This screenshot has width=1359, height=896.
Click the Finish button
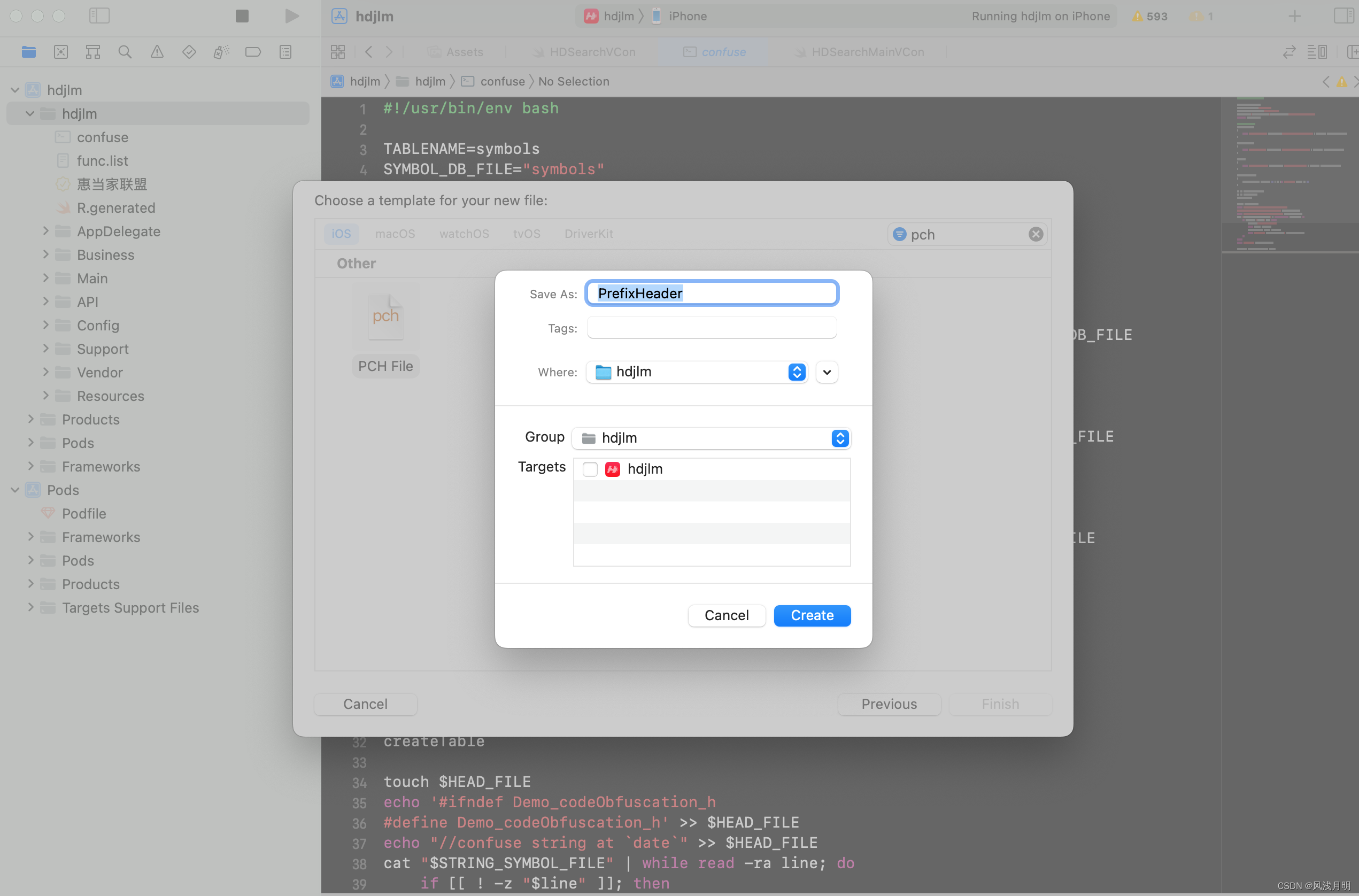1000,704
